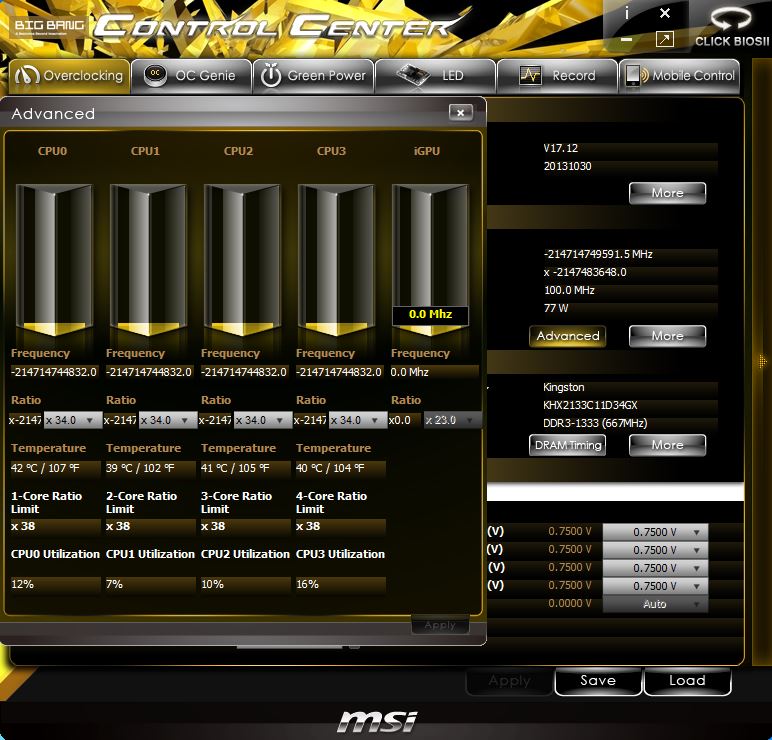
Task: Click the info 'i' icon
Action: [627, 13]
